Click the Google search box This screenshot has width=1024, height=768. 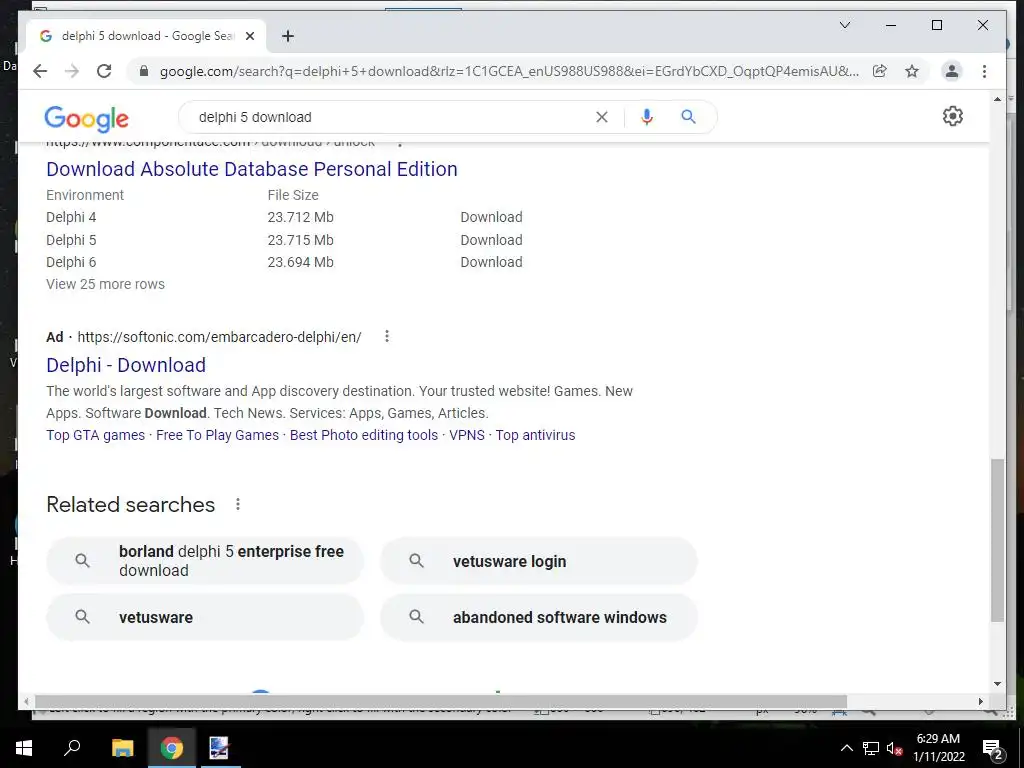(x=392, y=117)
